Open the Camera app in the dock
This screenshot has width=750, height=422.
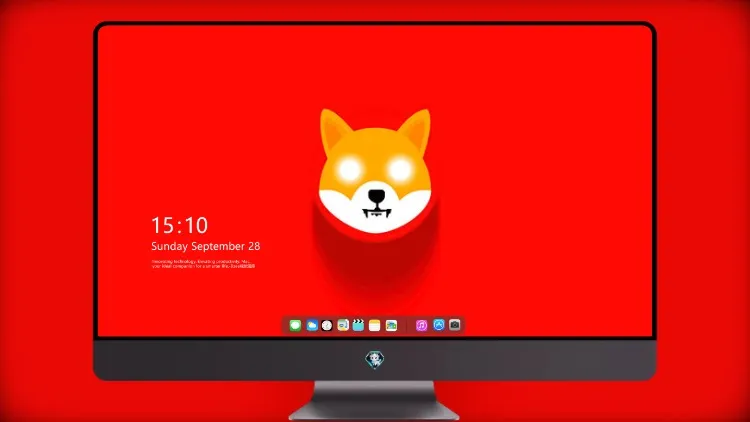click(x=455, y=325)
